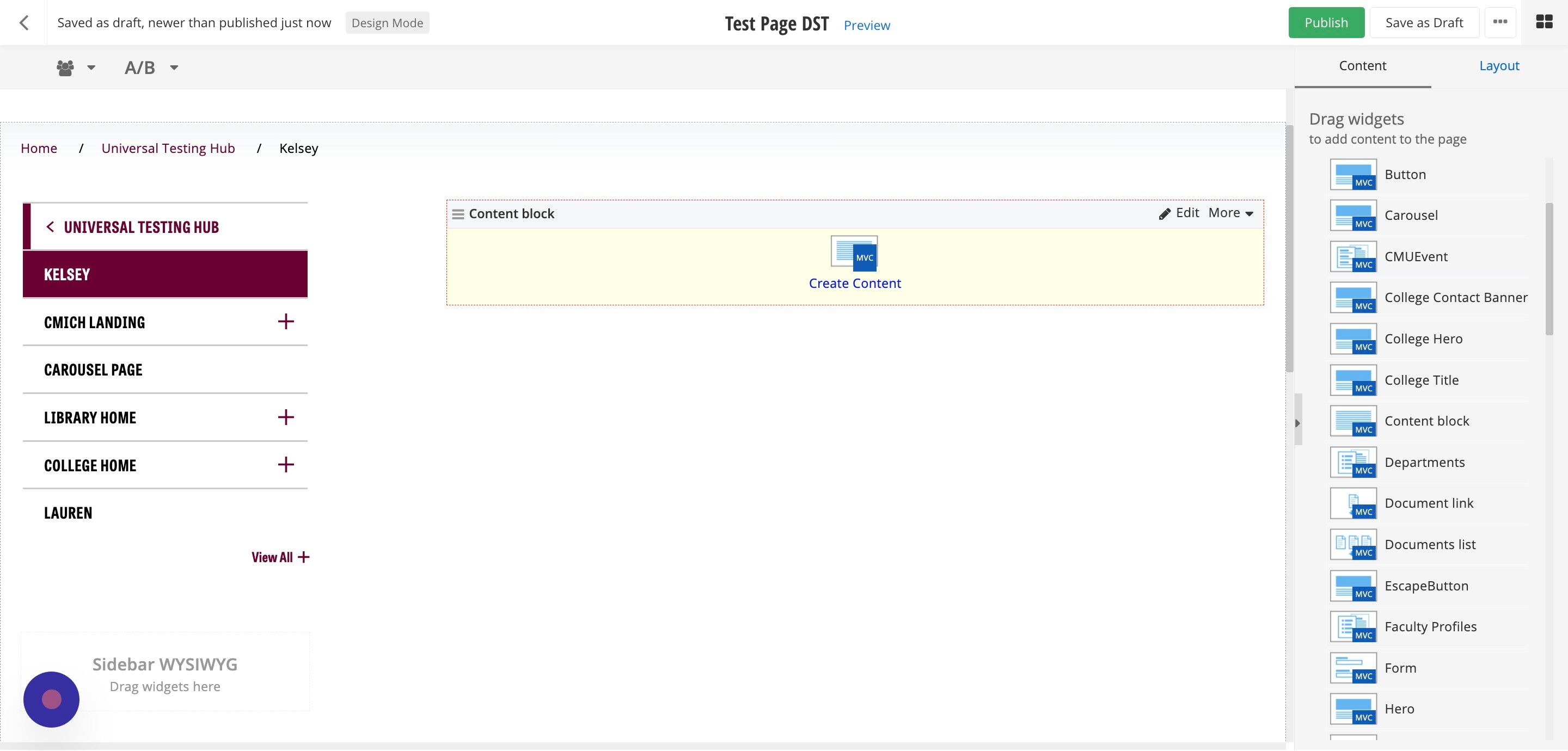Open the A/B testing dropdown
Screen dimensions: 1568x751
click(174, 69)
